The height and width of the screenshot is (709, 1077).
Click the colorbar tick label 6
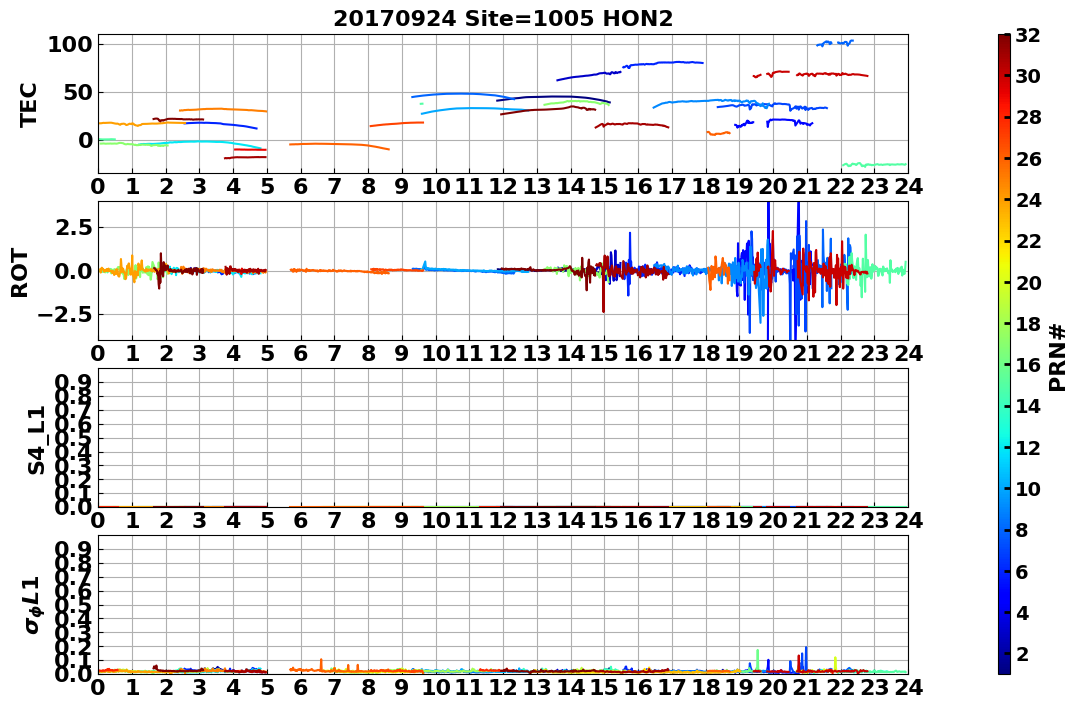pos(1023,571)
